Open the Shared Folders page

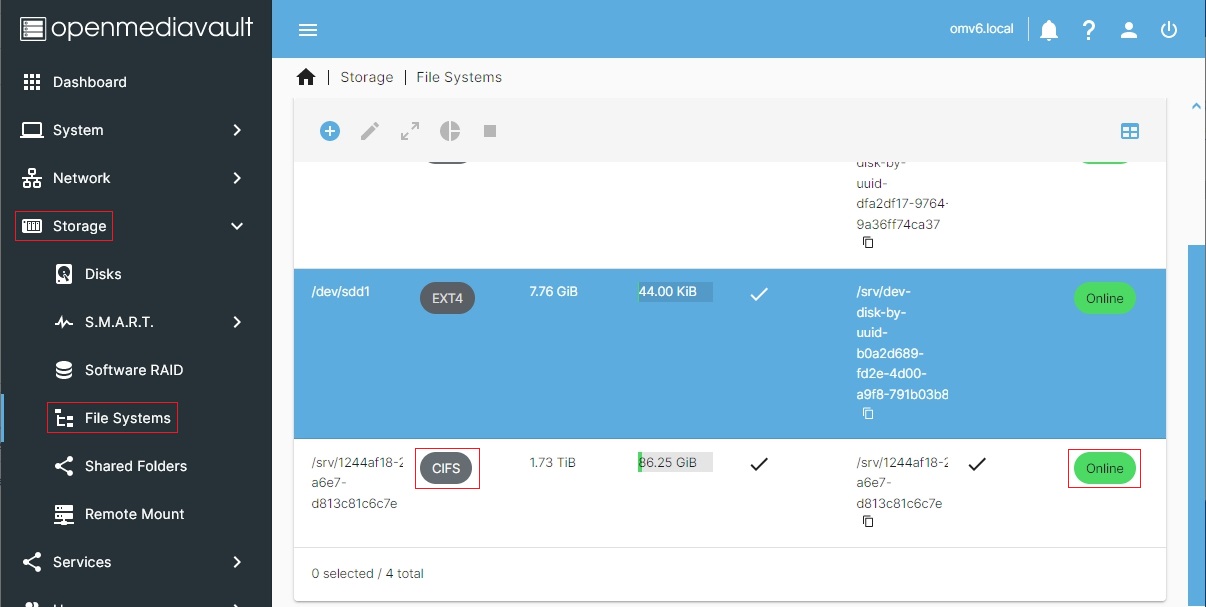135,466
